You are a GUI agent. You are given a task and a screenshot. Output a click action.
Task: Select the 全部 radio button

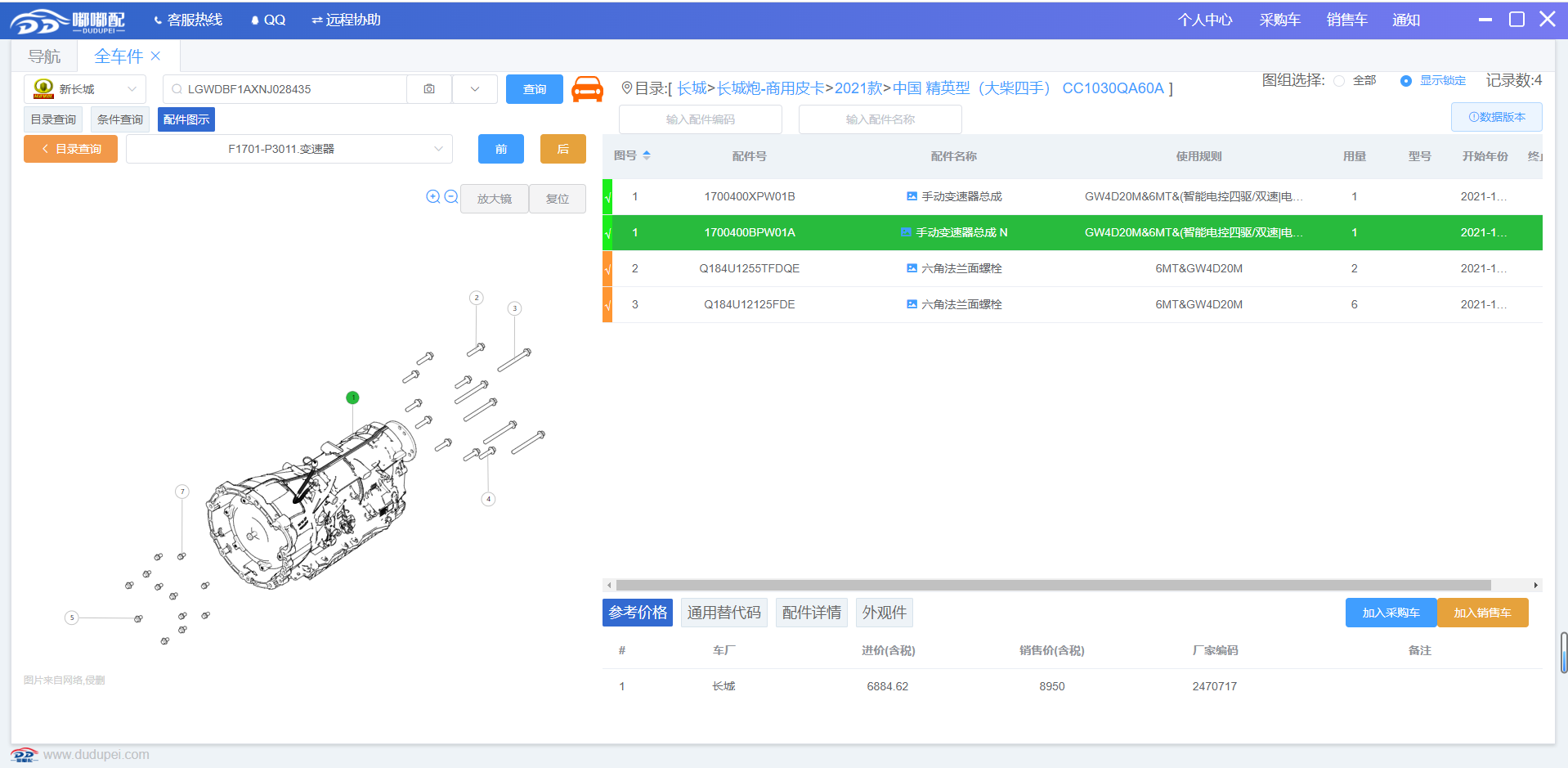tap(1339, 81)
